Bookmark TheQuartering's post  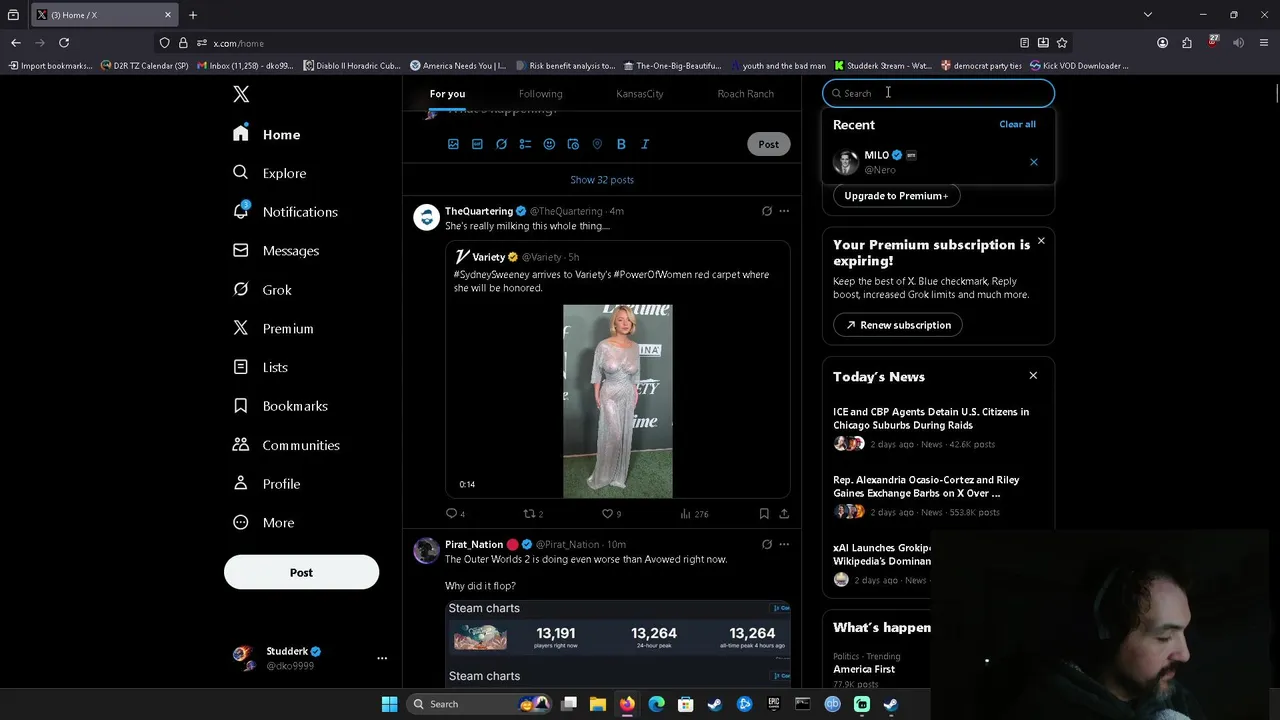[764, 514]
